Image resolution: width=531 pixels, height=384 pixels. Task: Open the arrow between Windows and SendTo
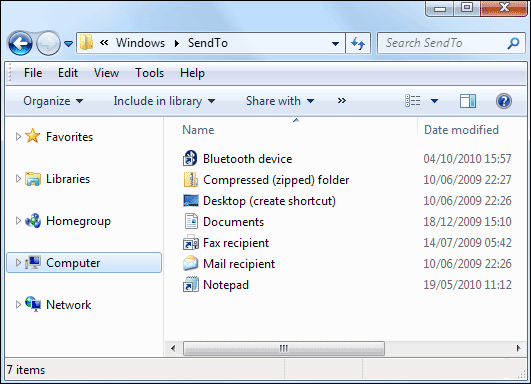[176, 43]
